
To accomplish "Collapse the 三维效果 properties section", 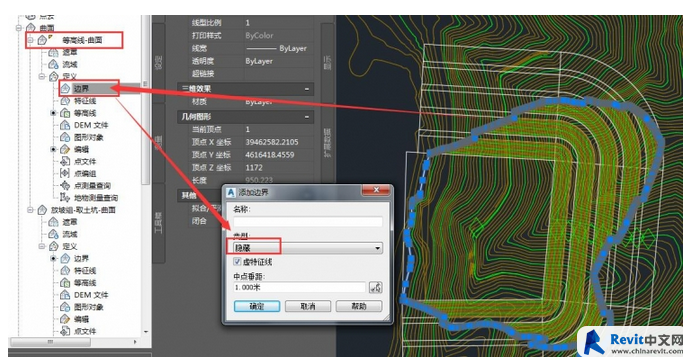I will click(307, 89).
